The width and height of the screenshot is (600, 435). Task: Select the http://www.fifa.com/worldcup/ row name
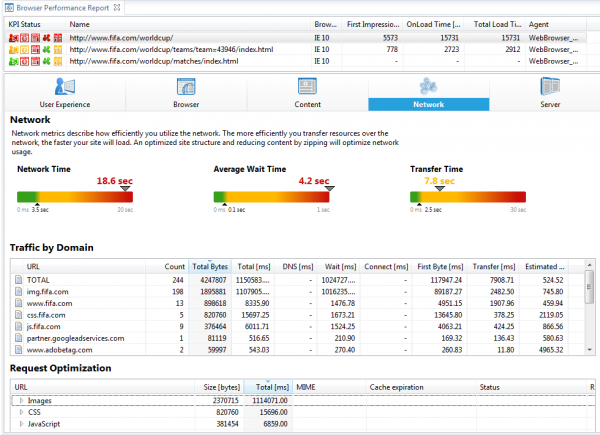tap(121, 38)
